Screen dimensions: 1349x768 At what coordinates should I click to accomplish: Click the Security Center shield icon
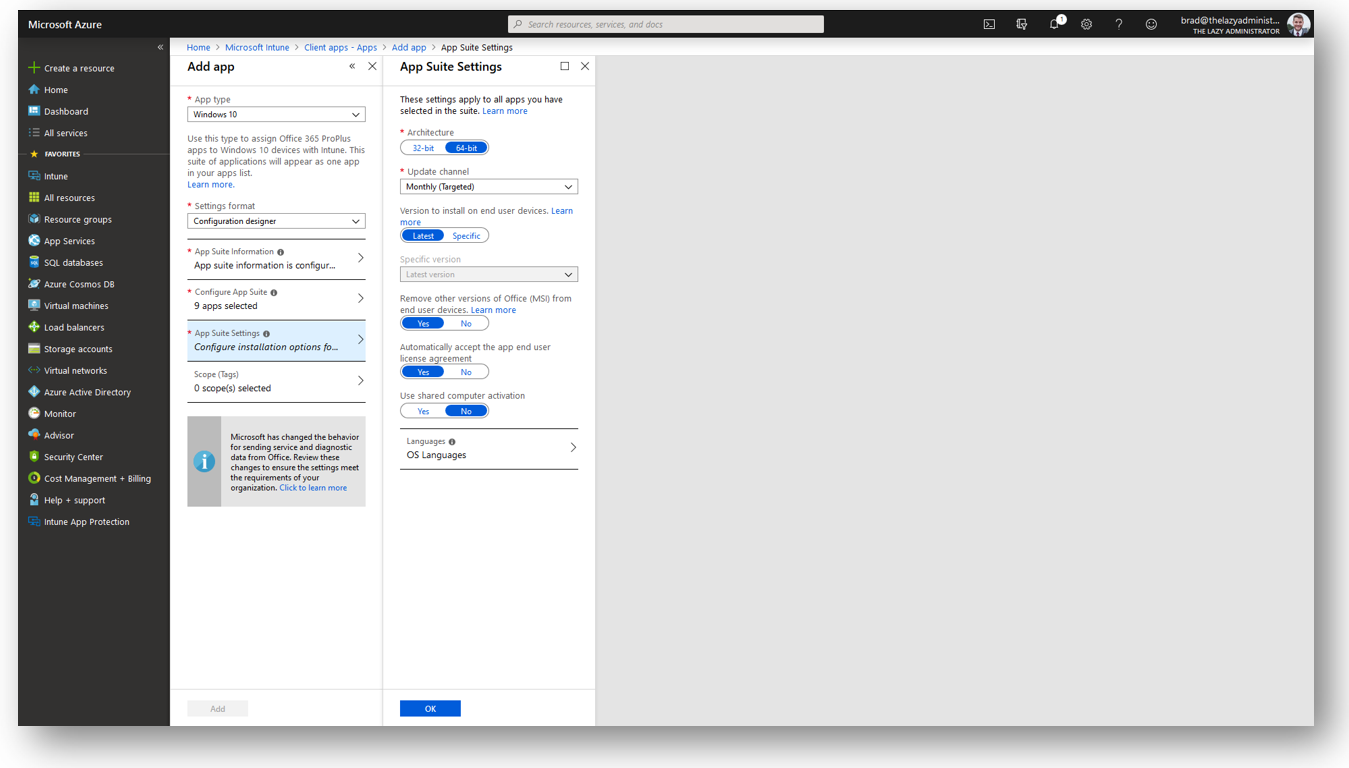point(34,456)
